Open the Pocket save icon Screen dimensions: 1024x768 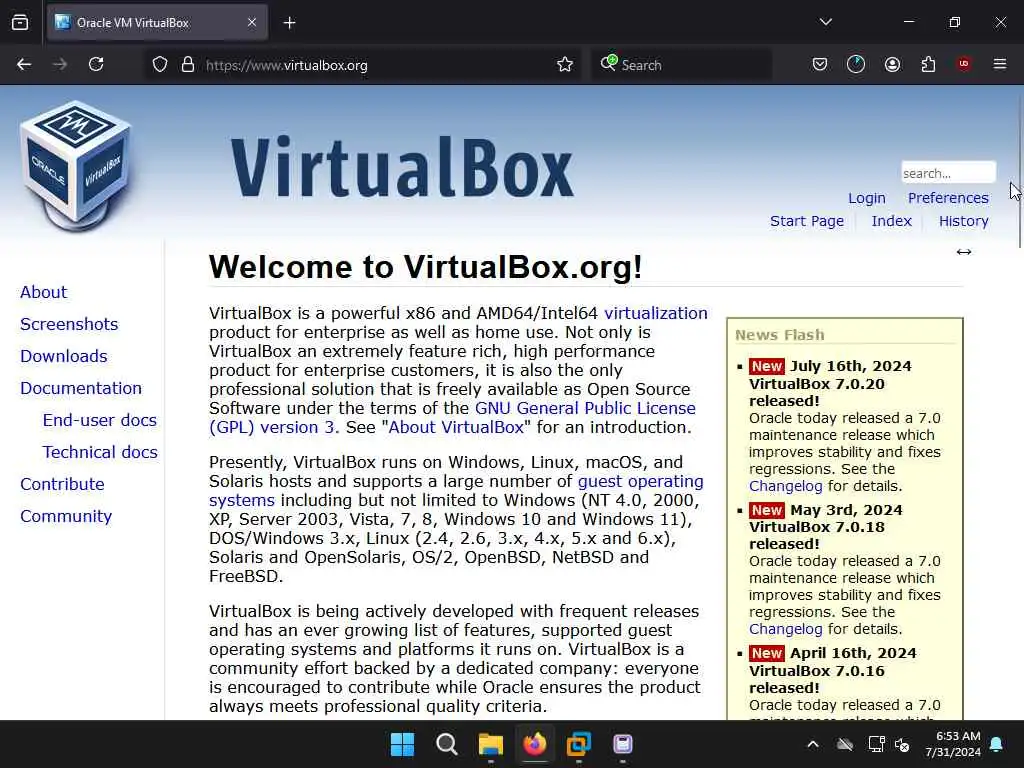(820, 64)
